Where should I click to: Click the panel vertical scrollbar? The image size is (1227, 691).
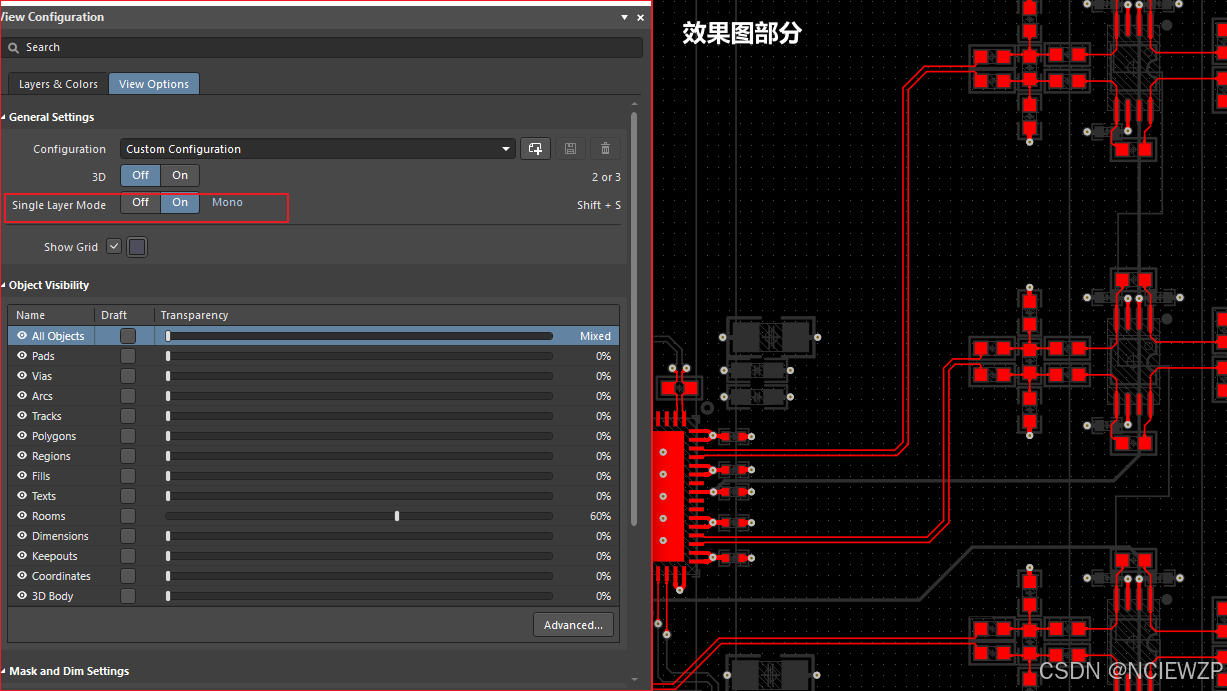pos(635,320)
